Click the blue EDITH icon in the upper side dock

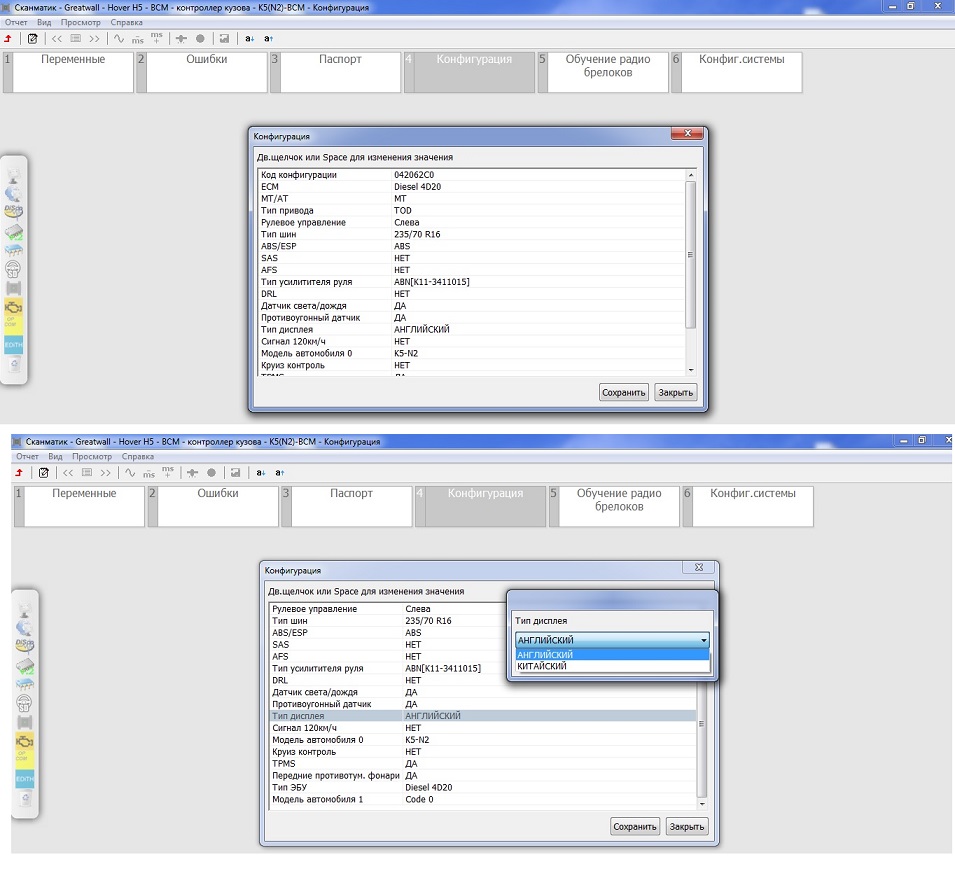pos(13,345)
